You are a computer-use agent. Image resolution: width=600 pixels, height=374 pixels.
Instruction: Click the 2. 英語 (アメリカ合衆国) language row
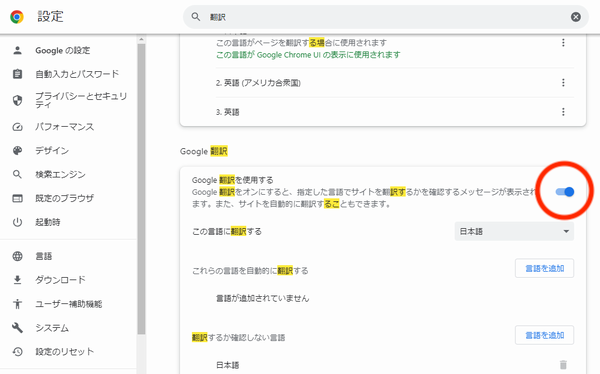395,83
